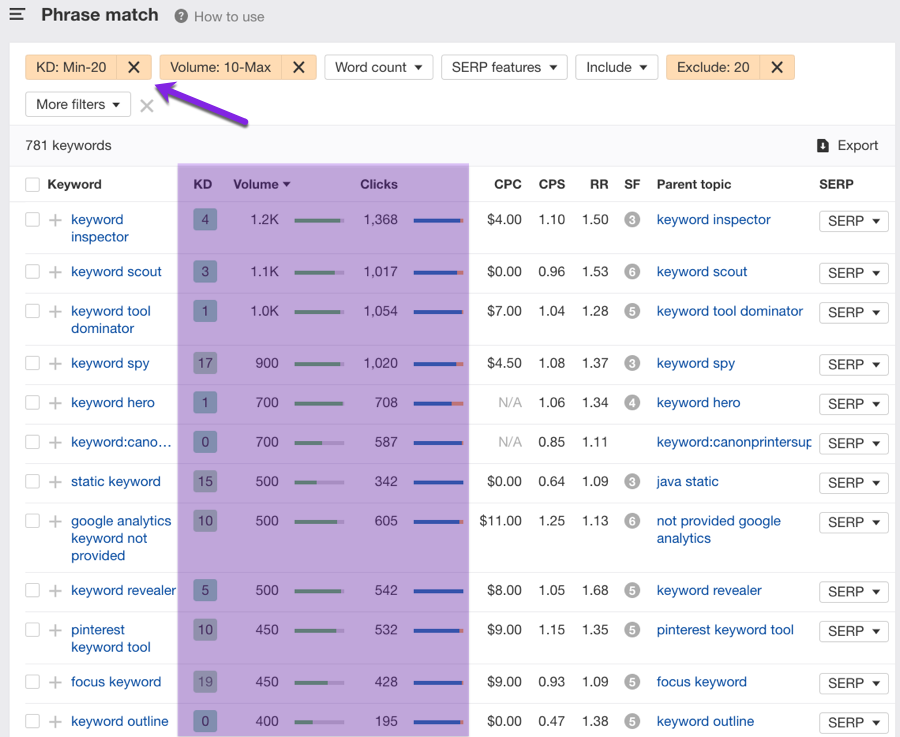
Task: Sort by the KD column header
Action: tap(203, 184)
